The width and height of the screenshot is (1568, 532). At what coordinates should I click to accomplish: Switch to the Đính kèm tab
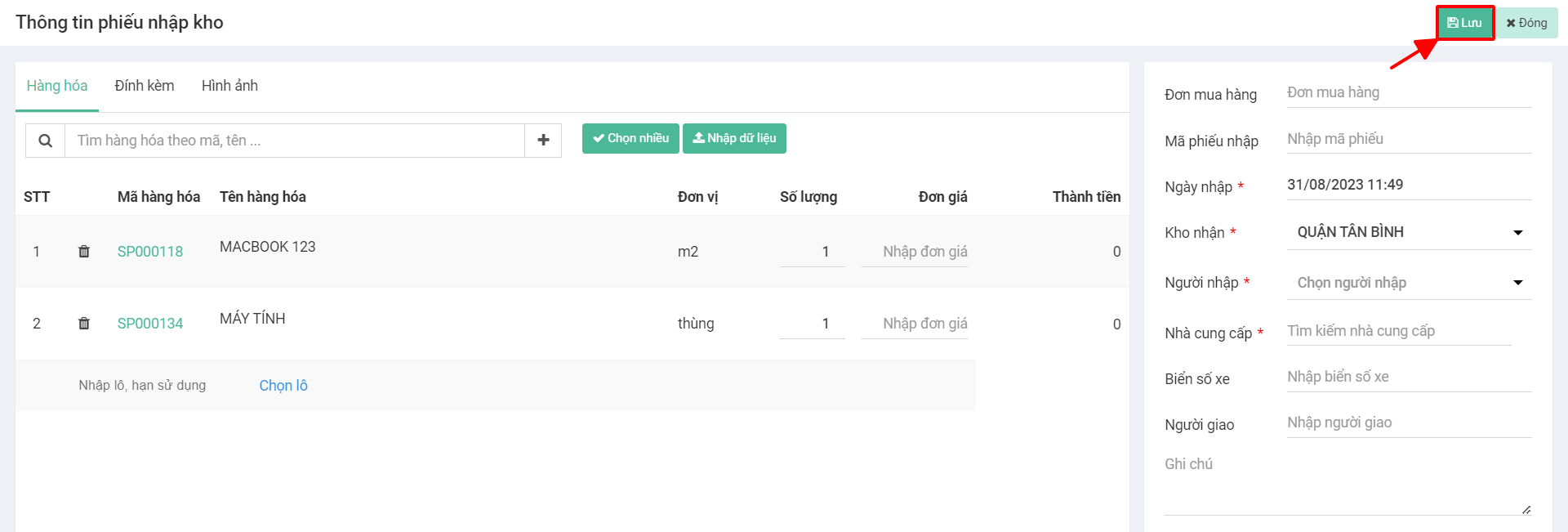145,86
